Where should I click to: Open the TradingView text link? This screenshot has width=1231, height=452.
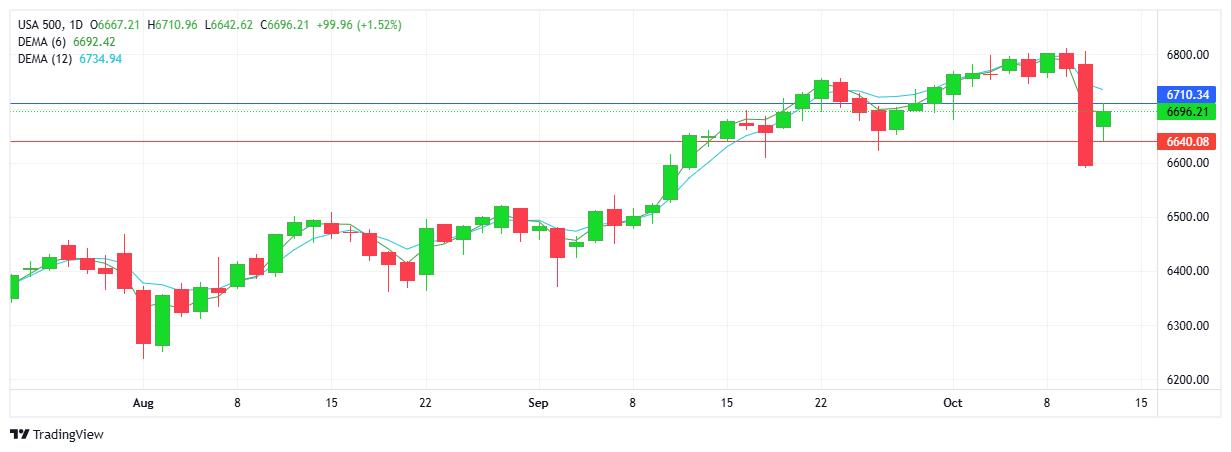(x=68, y=435)
